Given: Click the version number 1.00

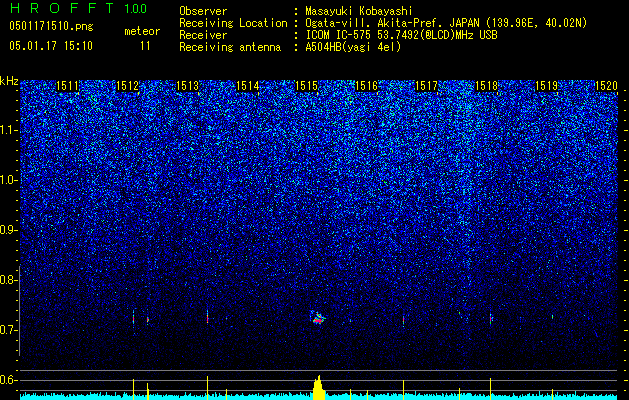Looking at the screenshot, I should 136,8.
